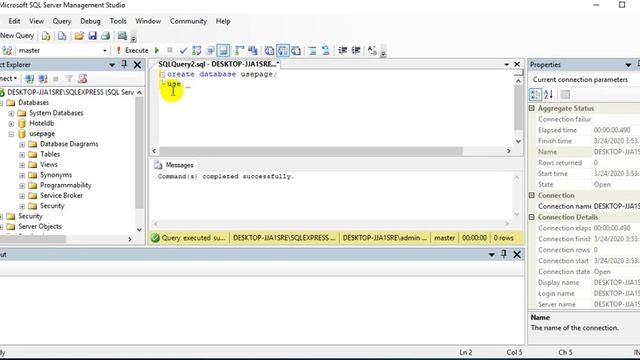Click Uncomment Selected Lines icon
This screenshot has width=640, height=360.
click(326, 51)
